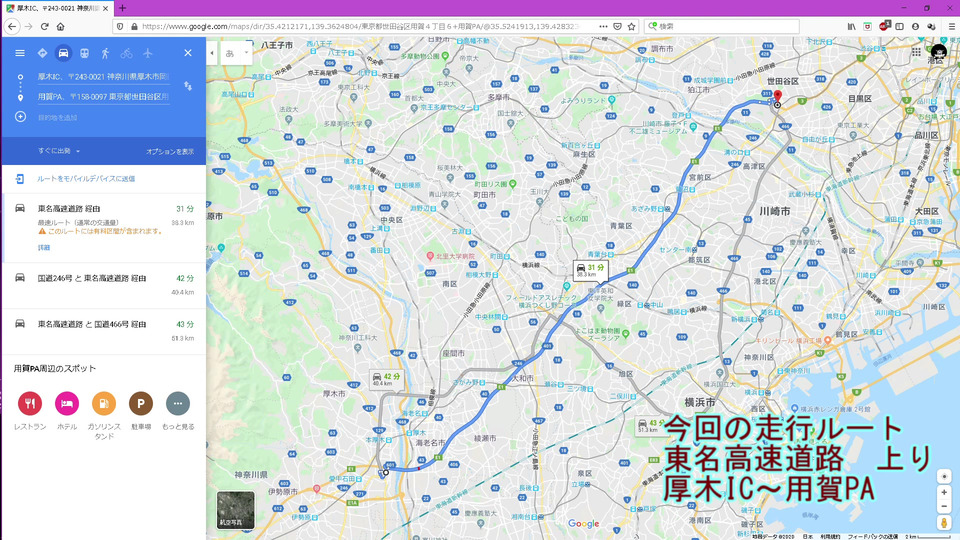Viewport: 960px width, 540px height.
Task: Open a new browser tab
Action: [122, 8]
